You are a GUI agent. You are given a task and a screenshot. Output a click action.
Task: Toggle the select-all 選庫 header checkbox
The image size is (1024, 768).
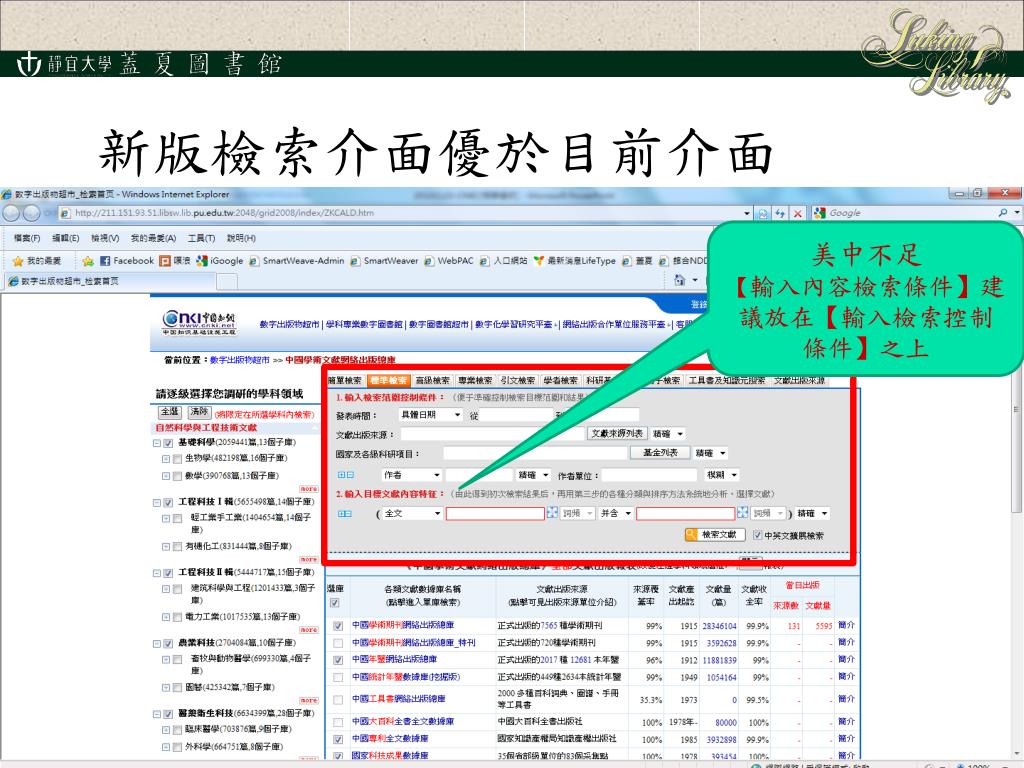(x=335, y=603)
